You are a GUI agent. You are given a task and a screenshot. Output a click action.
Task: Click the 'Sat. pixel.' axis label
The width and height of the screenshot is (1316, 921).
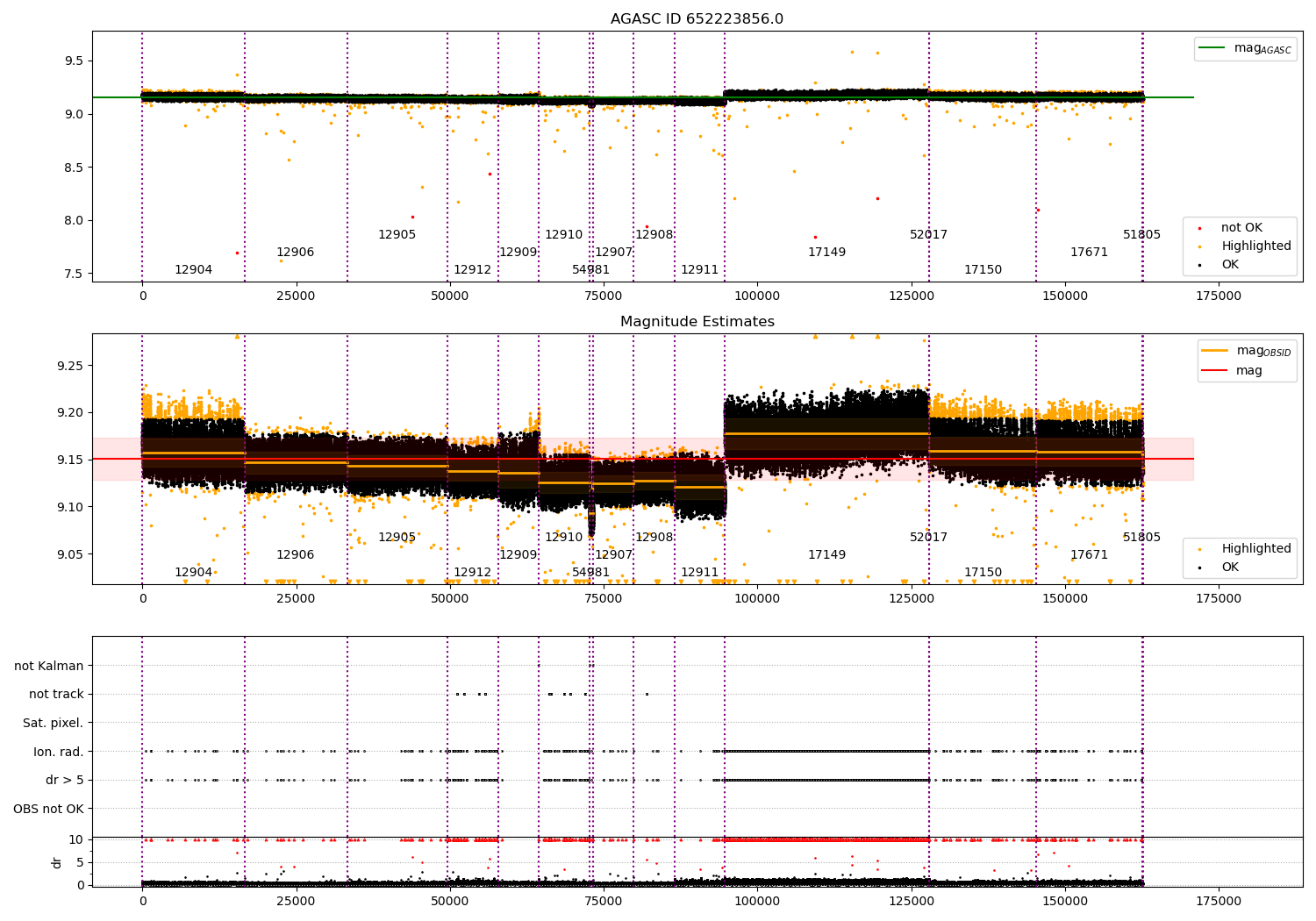54,723
